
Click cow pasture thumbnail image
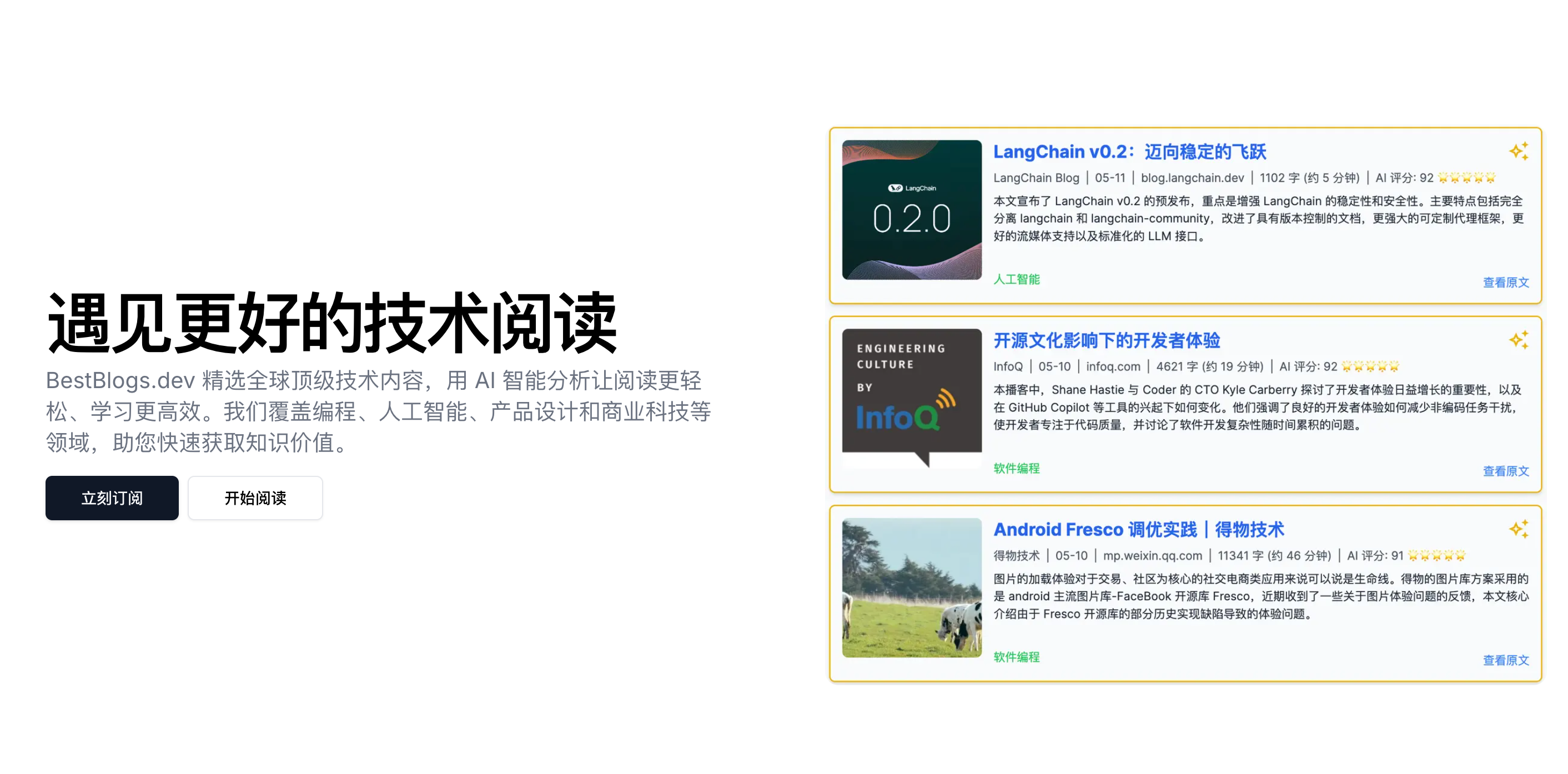[911, 587]
